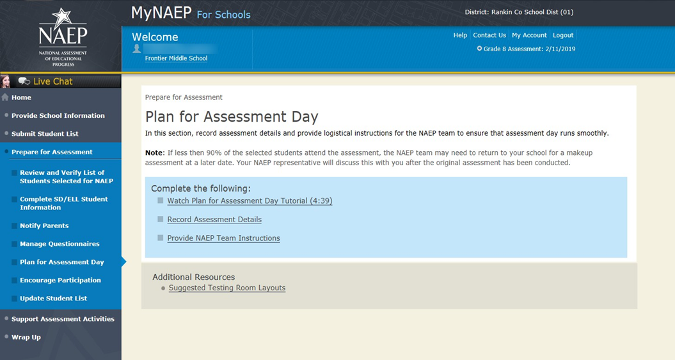The image size is (675, 360).
Task: Click the Plan for Assessment Day heading
Action: 232,117
